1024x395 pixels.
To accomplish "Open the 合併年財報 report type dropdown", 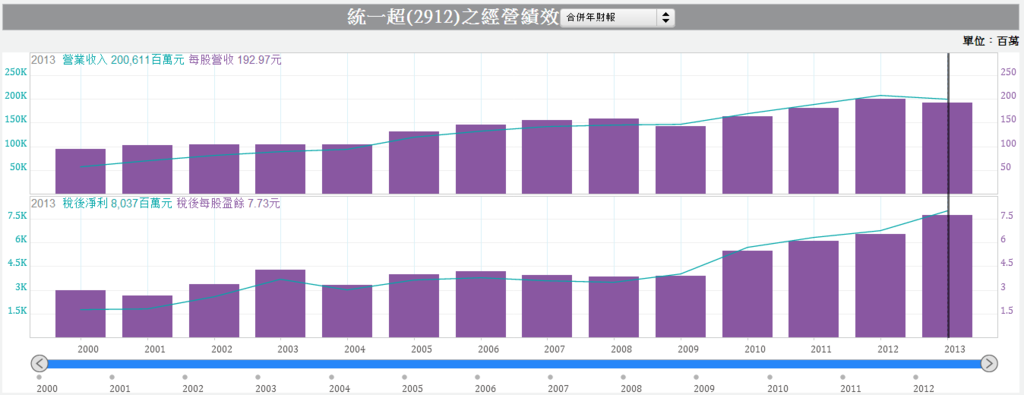I will pyautogui.click(x=617, y=18).
